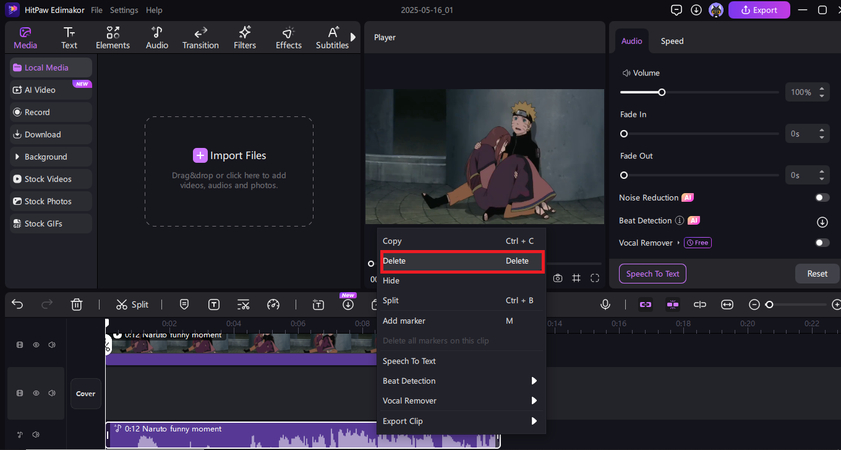Open the Transition tab
Image resolution: width=841 pixels, height=450 pixels.
[x=200, y=38]
